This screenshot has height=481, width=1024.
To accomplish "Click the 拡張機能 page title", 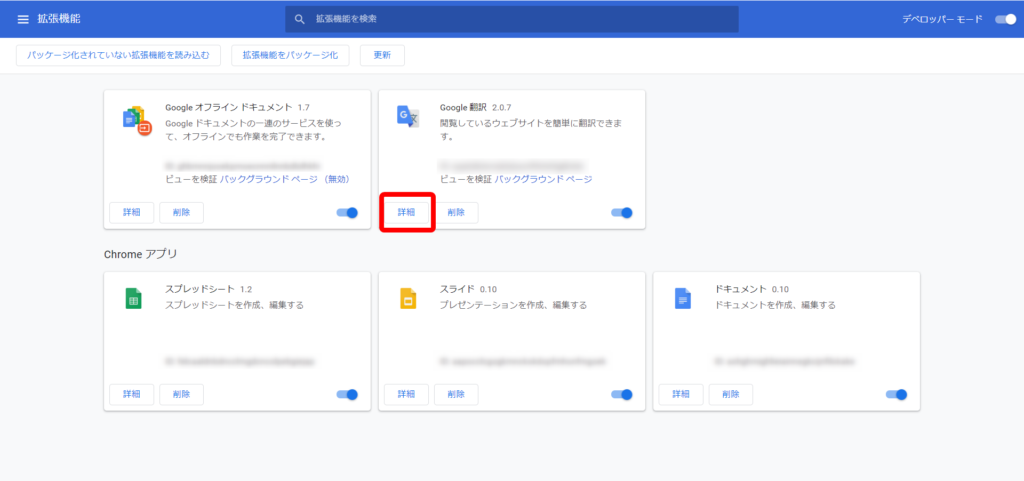I will pos(59,20).
